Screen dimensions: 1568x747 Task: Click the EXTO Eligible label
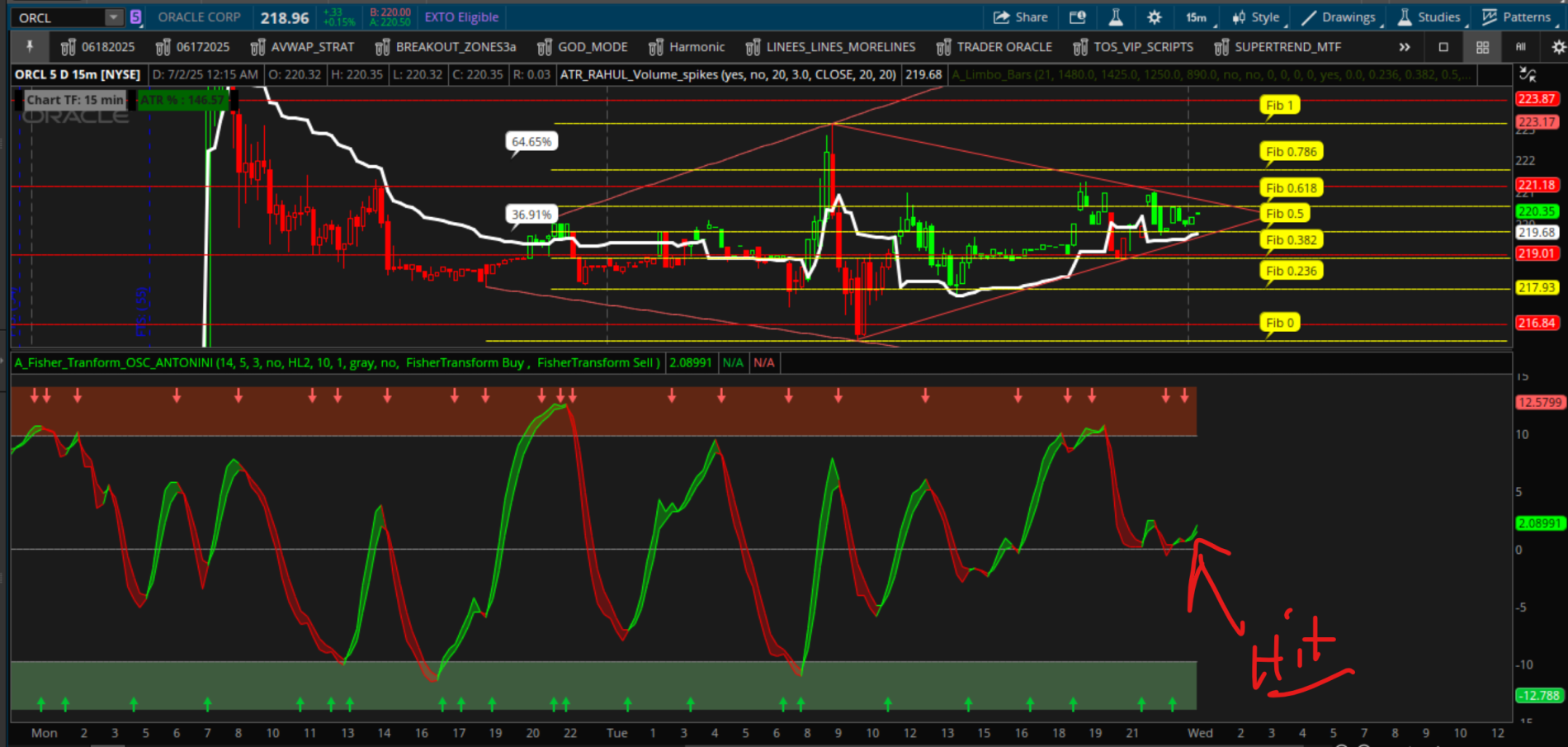pyautogui.click(x=461, y=17)
